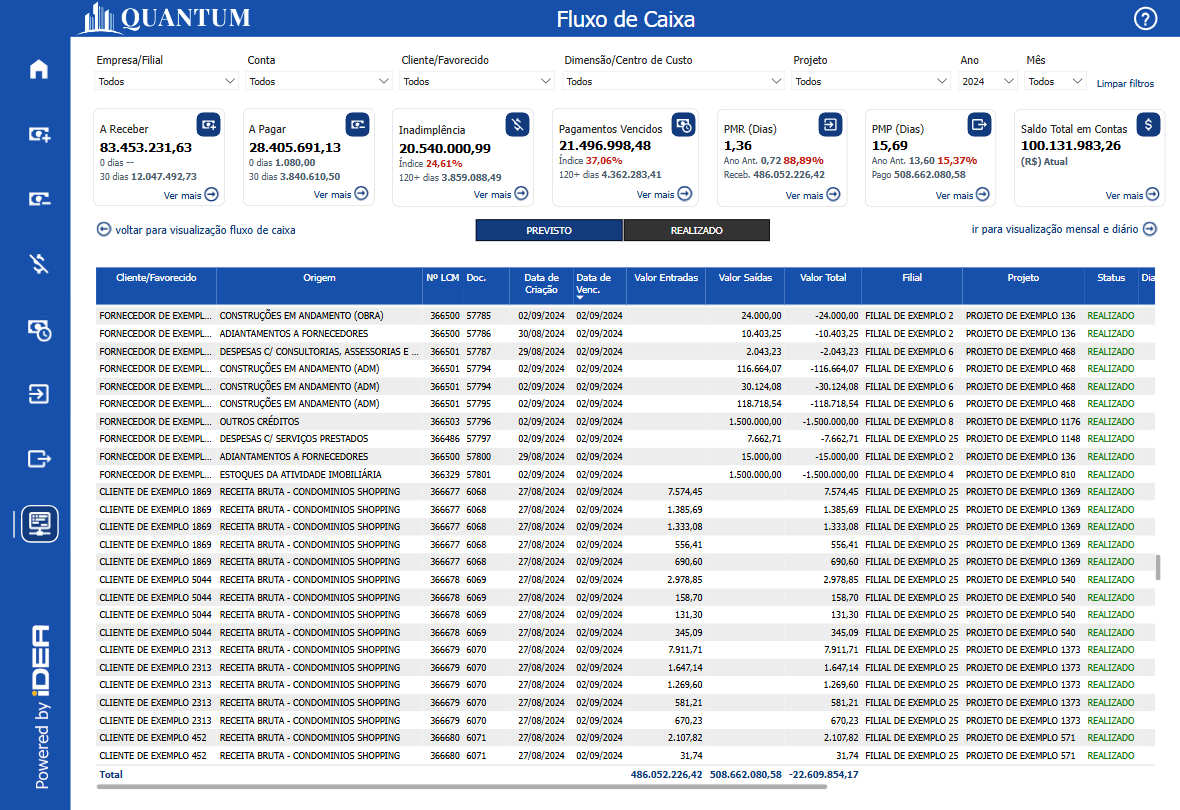
Task: Click the Inadimplência card icon
Action: pyautogui.click(x=517, y=124)
